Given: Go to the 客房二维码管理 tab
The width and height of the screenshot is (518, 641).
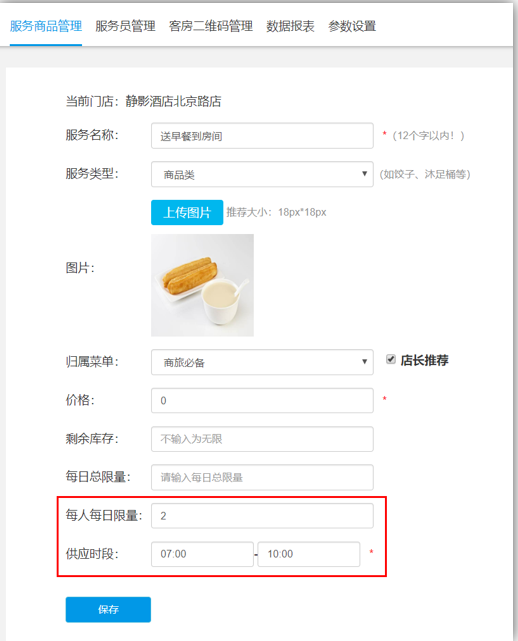Looking at the screenshot, I should click(211, 27).
